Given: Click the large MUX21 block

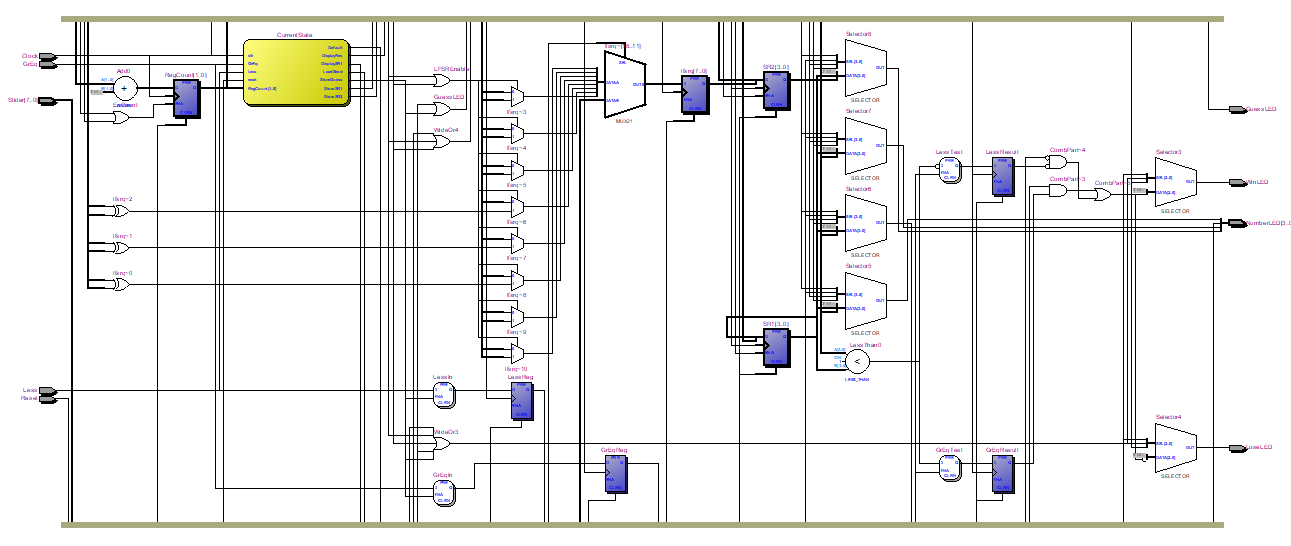Looking at the screenshot, I should click(625, 85).
